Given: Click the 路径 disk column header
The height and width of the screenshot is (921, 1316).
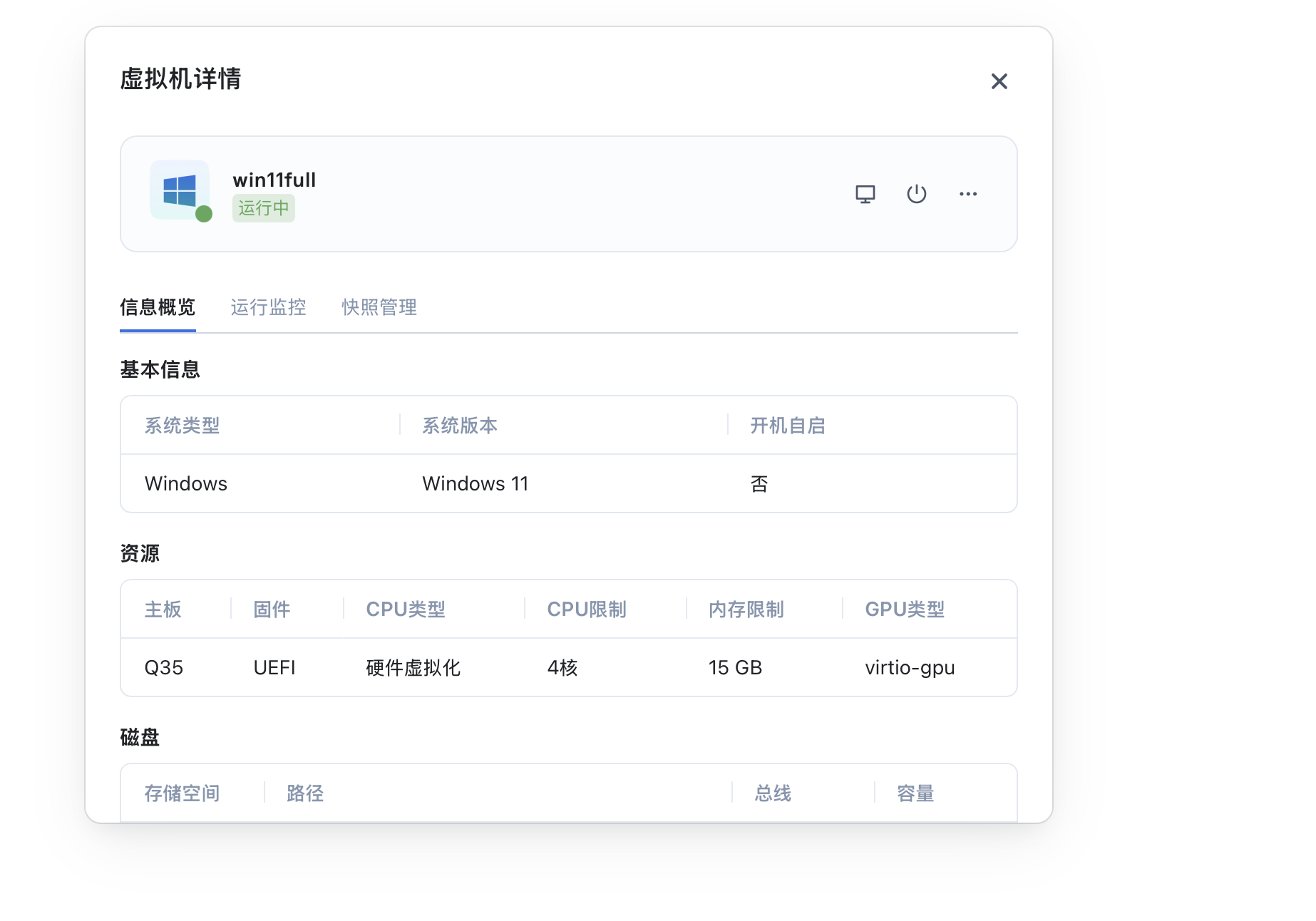Looking at the screenshot, I should (x=305, y=793).
